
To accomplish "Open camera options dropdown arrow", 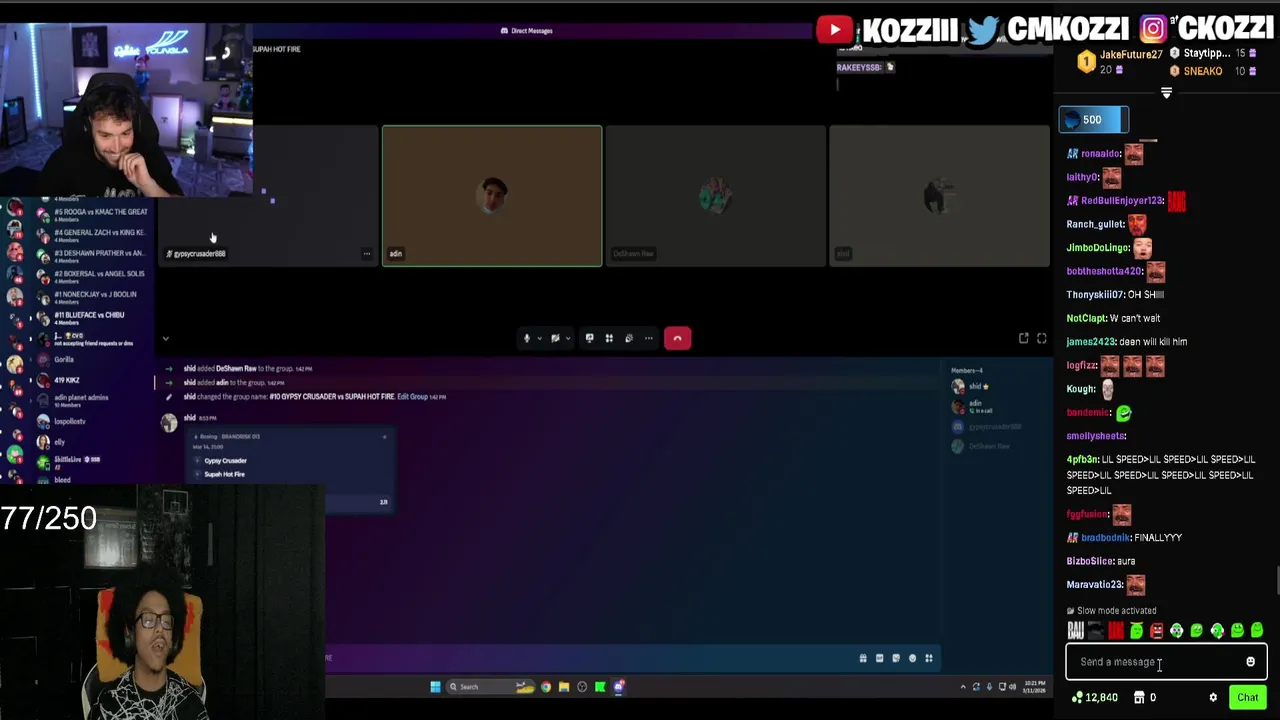I will 567,338.
